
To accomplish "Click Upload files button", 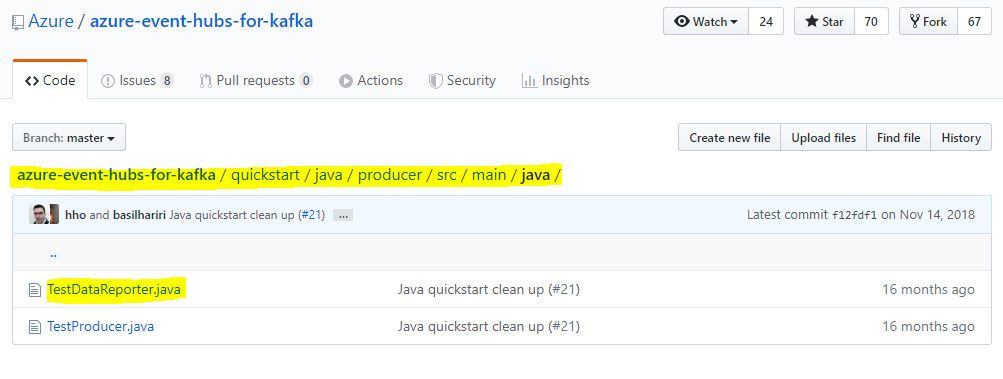I will pyautogui.click(x=823, y=138).
